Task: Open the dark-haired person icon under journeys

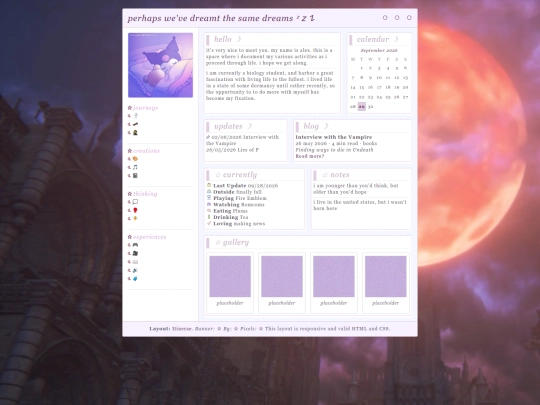Action: pyautogui.click(x=135, y=133)
